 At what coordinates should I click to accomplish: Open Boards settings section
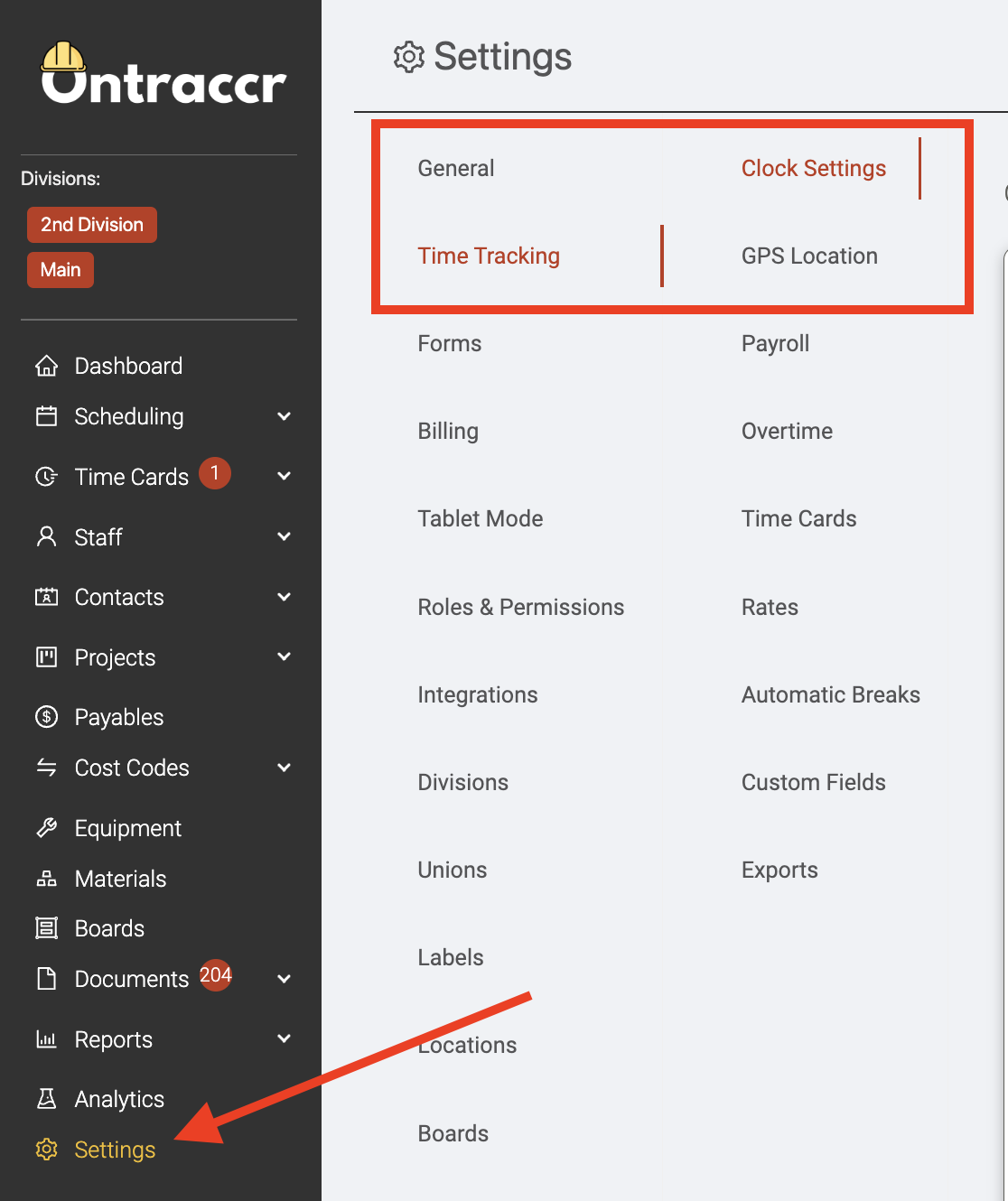(453, 1133)
